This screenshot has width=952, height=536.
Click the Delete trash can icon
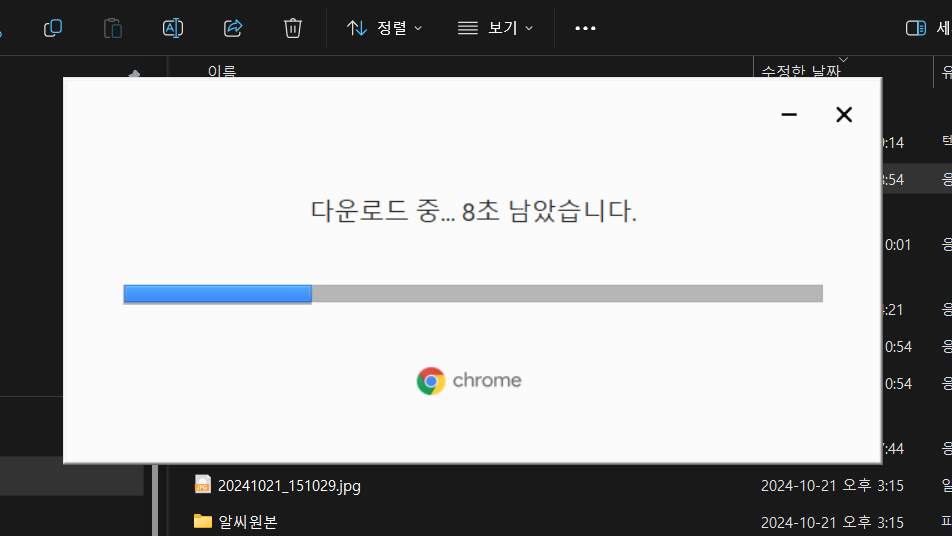[293, 28]
